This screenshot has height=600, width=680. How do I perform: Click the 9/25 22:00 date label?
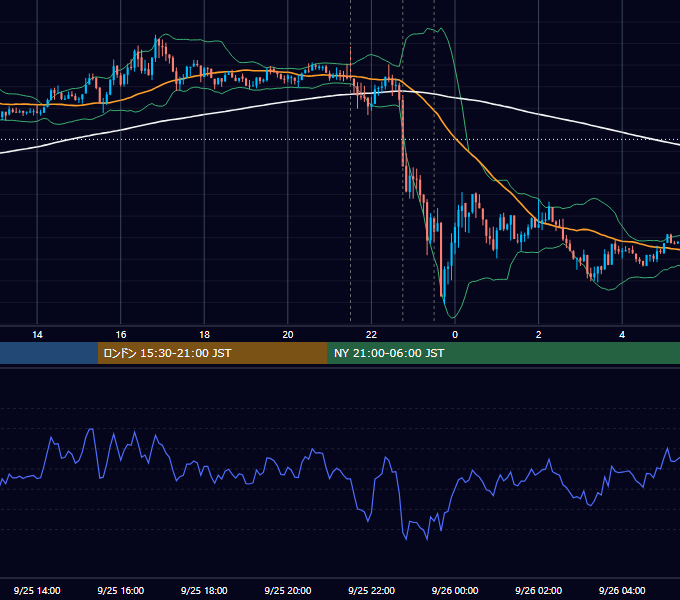(371, 590)
